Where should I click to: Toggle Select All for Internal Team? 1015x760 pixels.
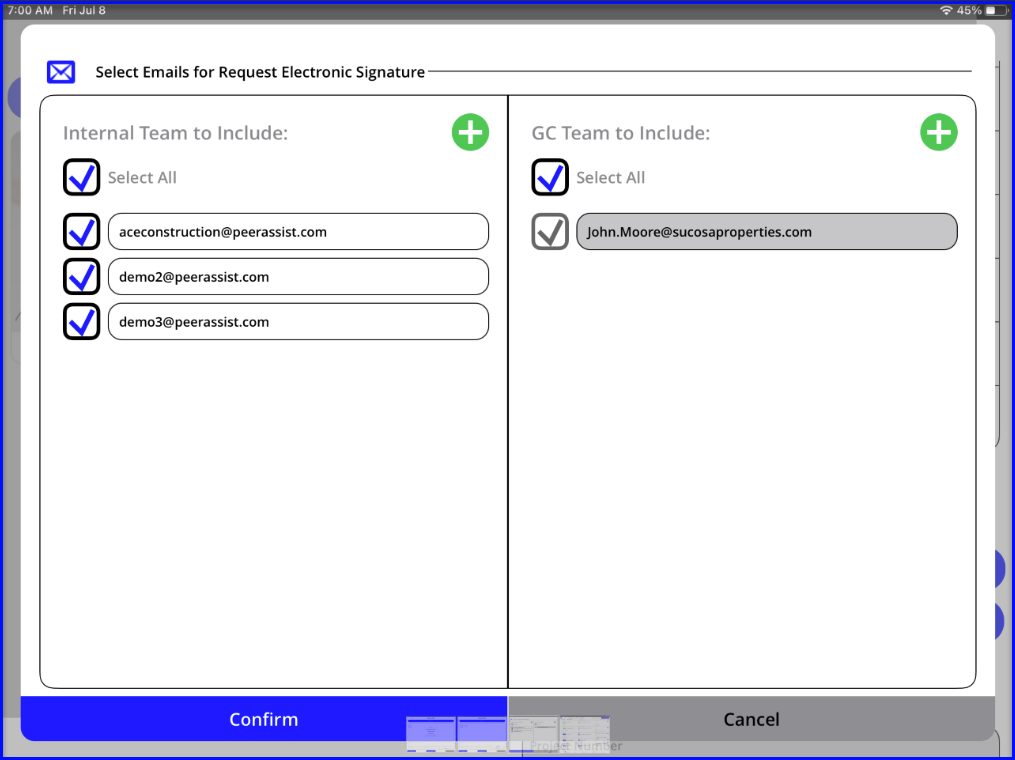(82, 177)
